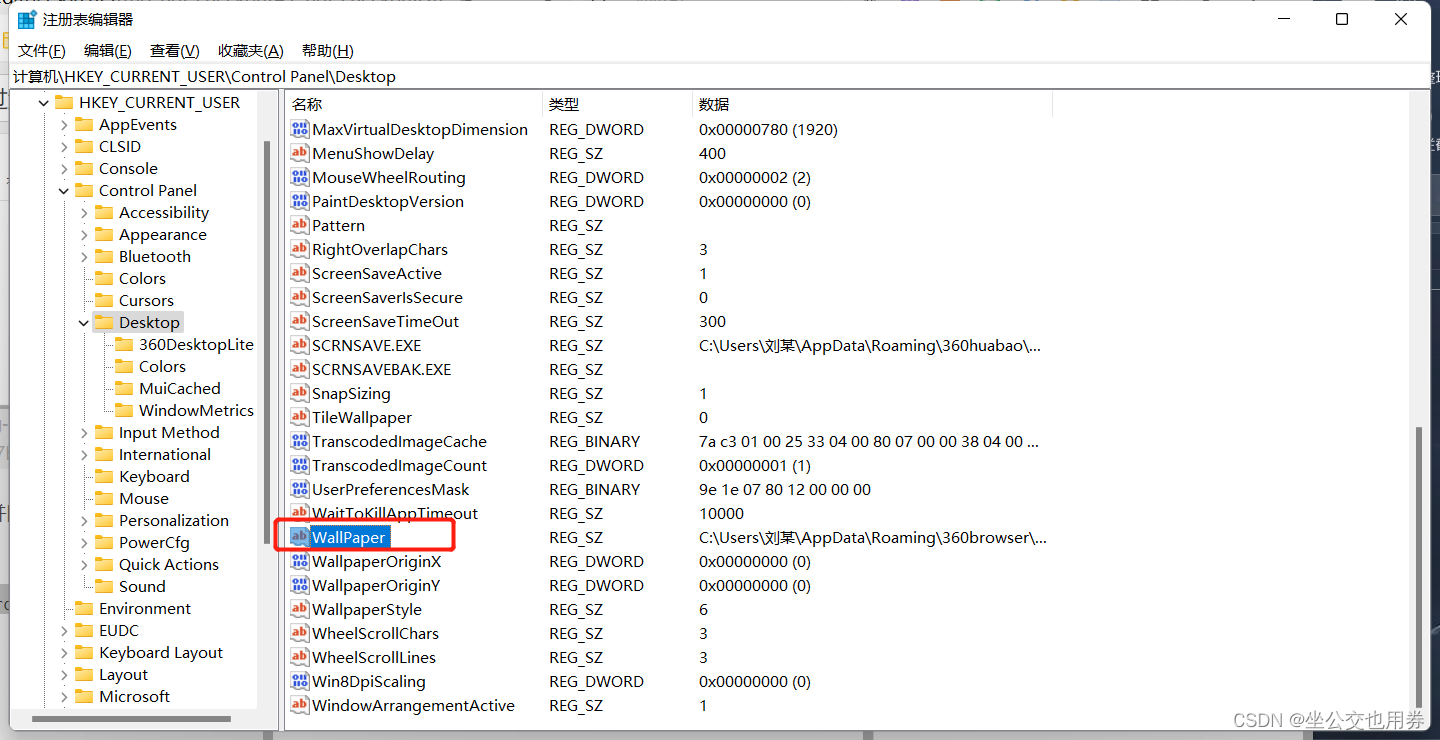Expand the Appearance key arrow

pos(84,234)
